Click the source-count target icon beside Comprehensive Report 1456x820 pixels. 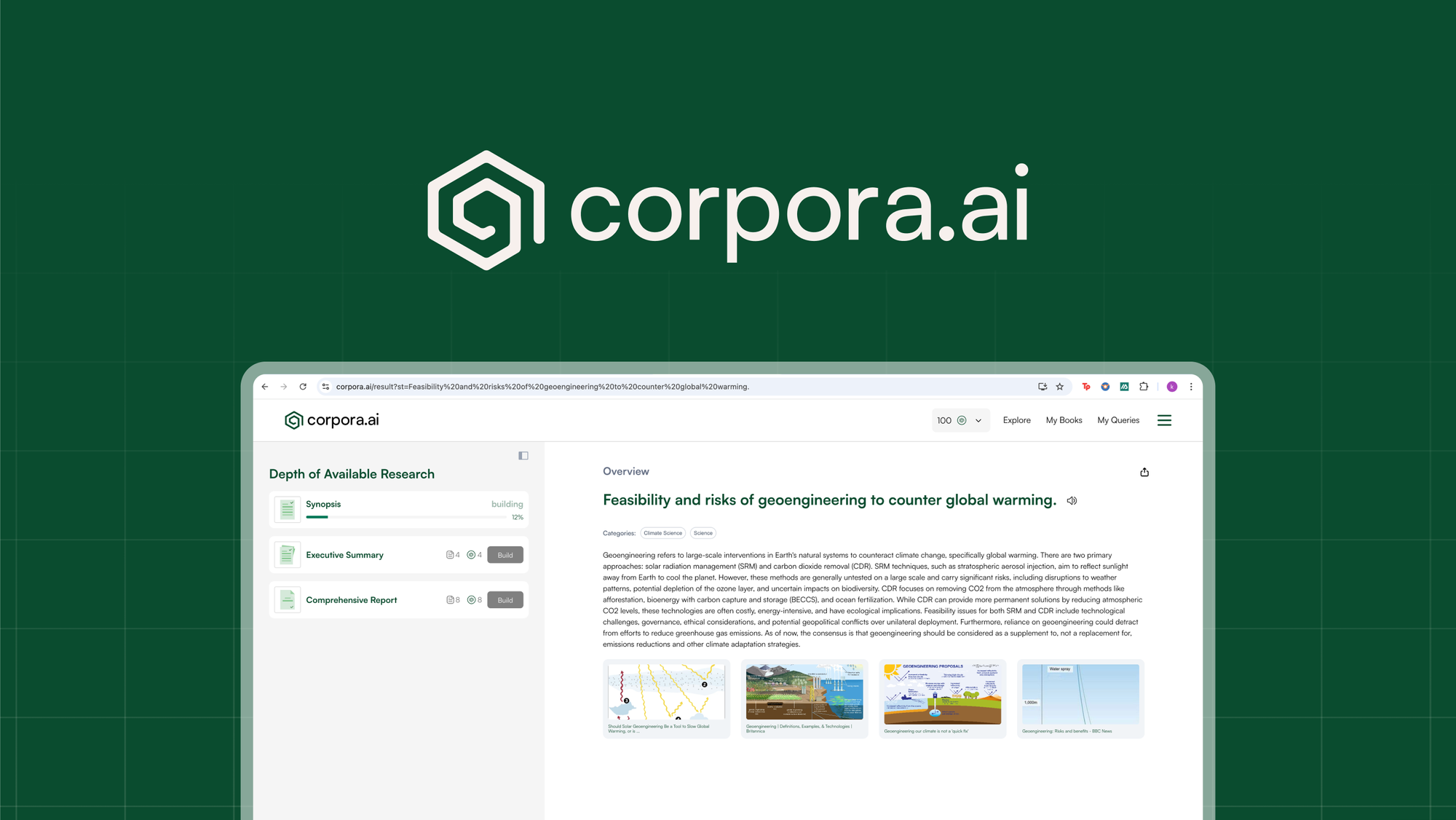[x=472, y=599]
